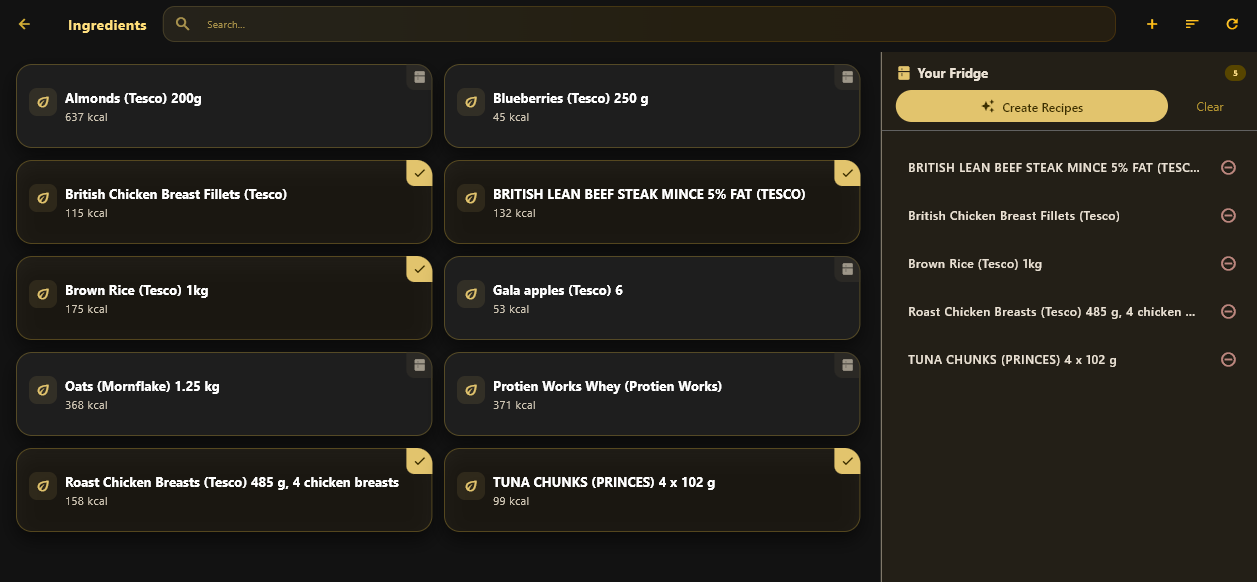Clear all fridge items with the Clear link
Viewport: 1257px width, 582px height.
click(x=1209, y=106)
